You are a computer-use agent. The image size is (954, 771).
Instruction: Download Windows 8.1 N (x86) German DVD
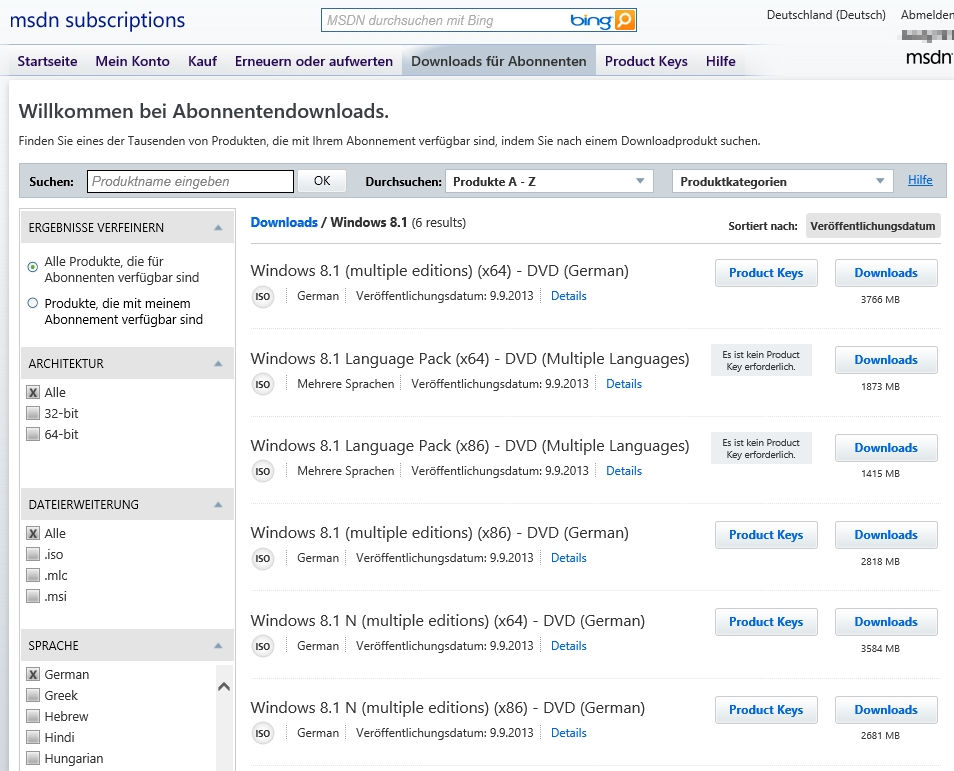point(886,710)
